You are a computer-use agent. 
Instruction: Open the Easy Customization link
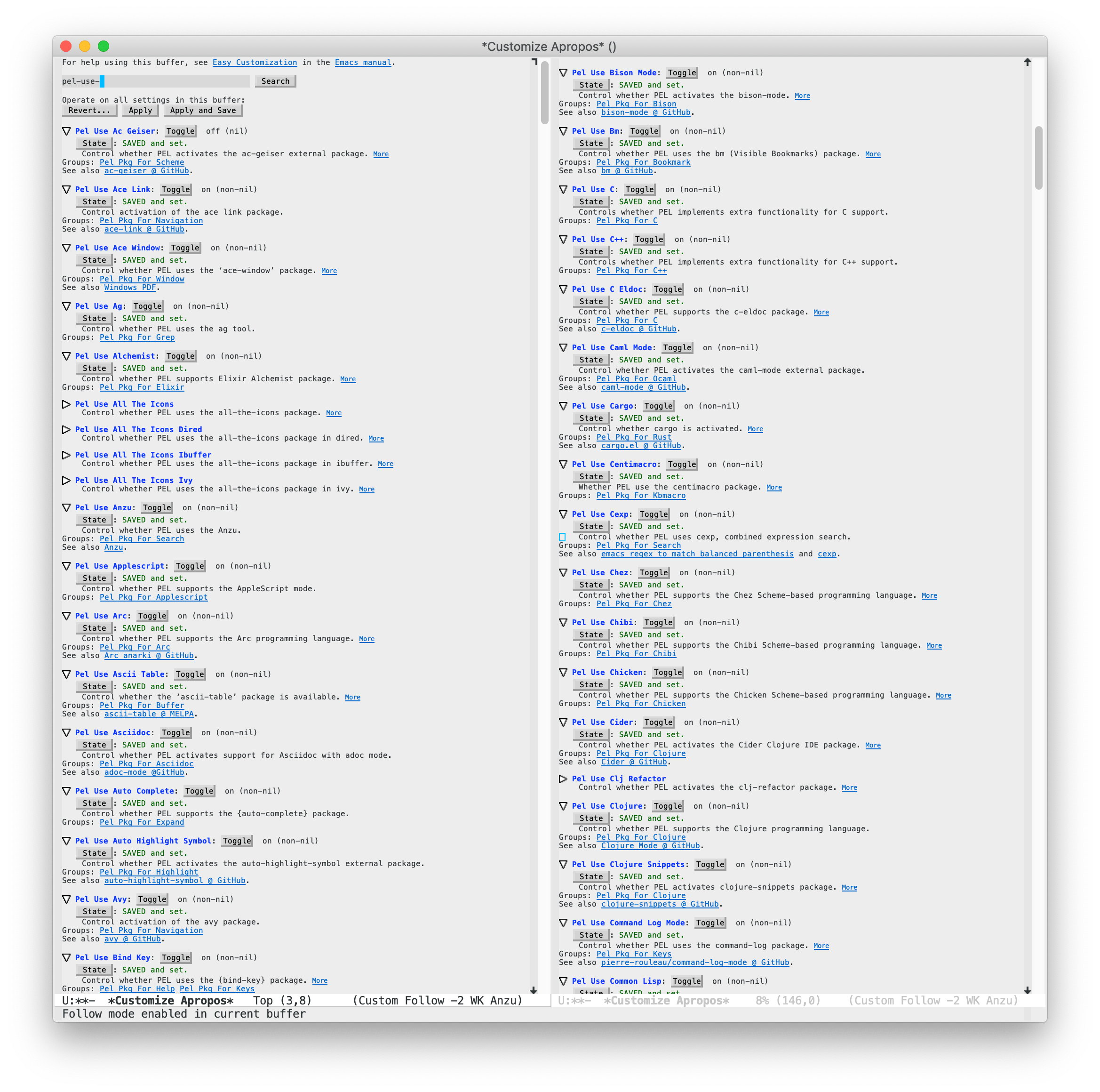coord(255,63)
